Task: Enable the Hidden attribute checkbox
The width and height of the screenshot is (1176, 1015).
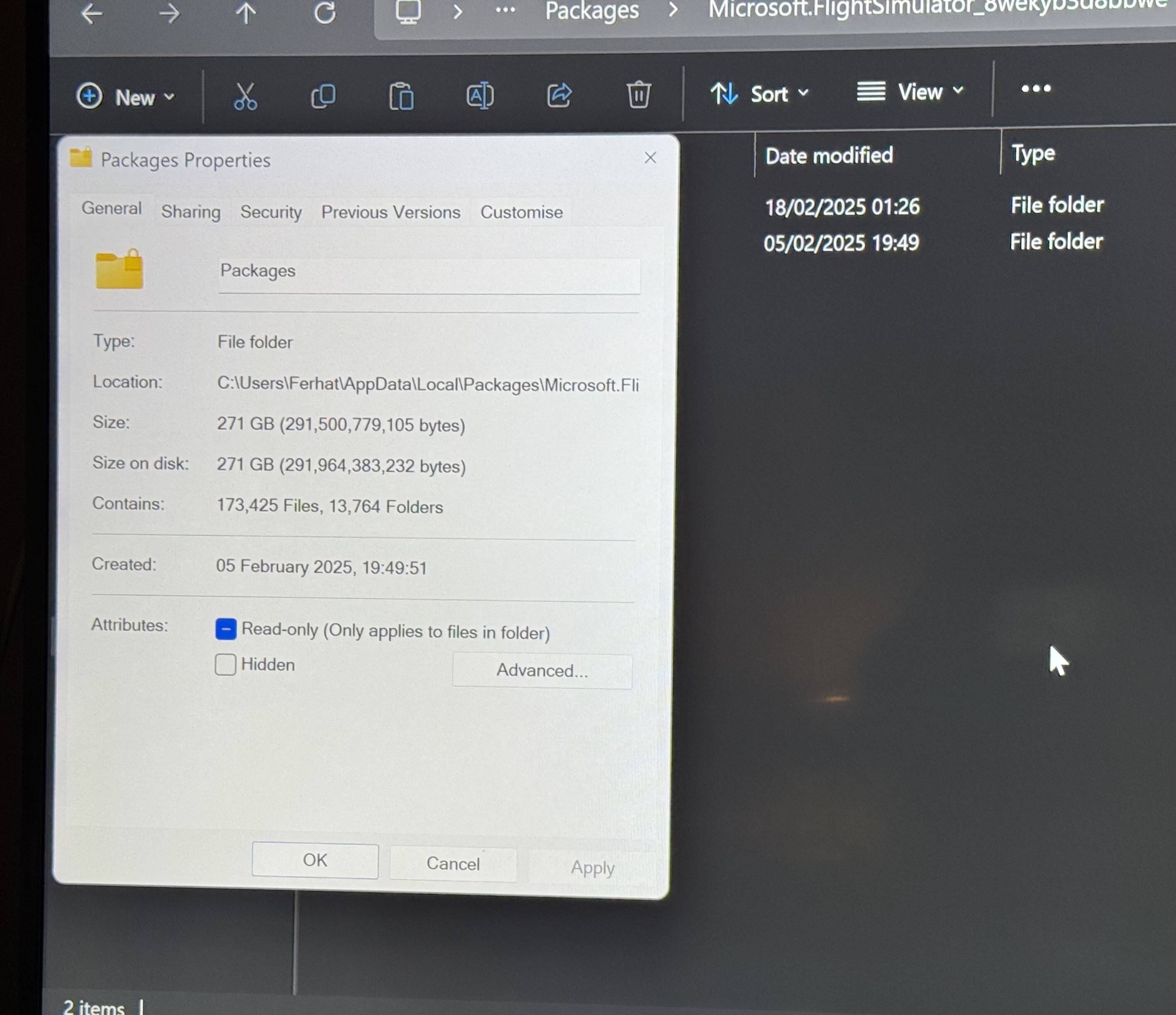Action: [x=225, y=664]
